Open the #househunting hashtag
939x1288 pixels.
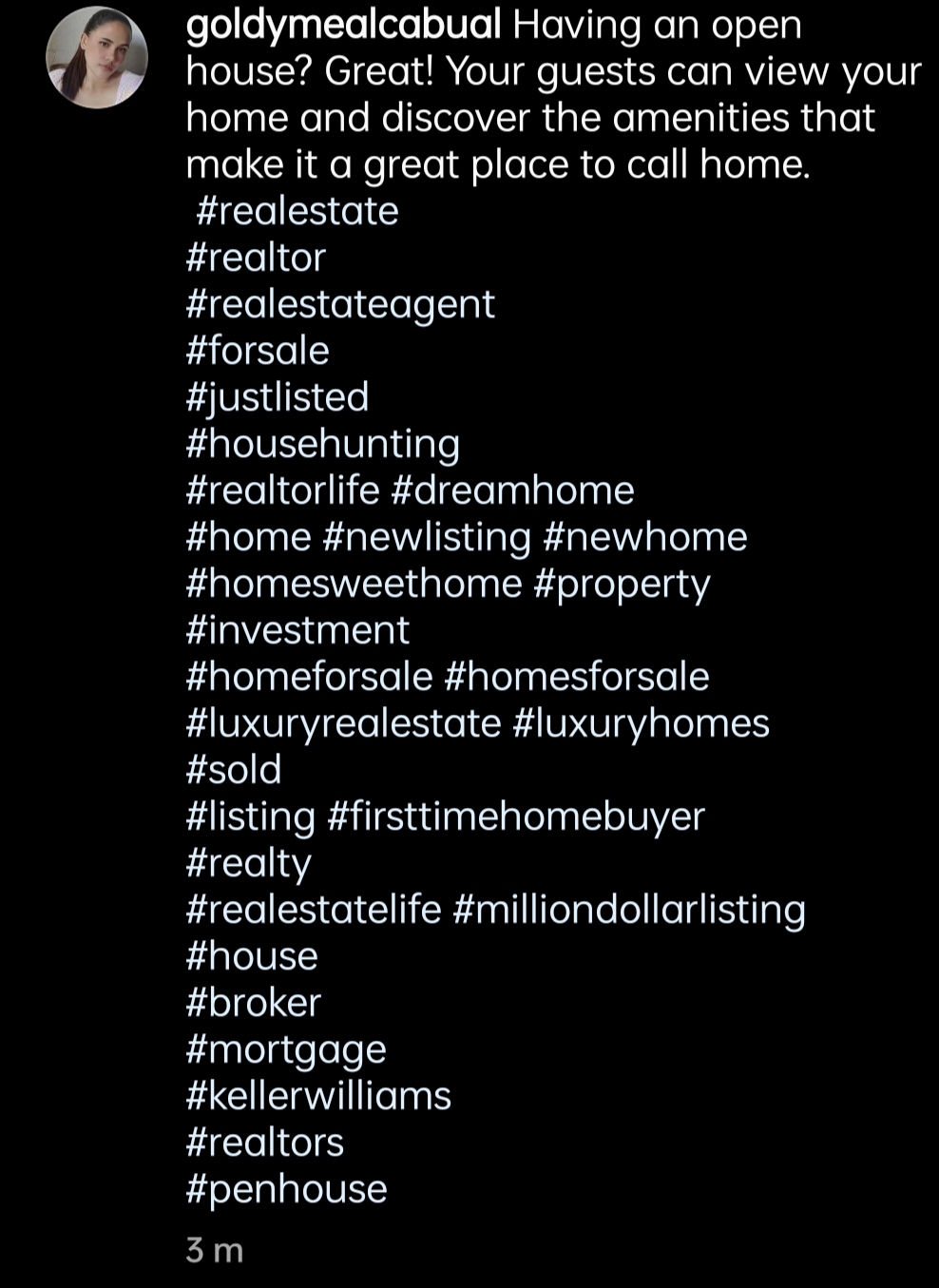click(x=323, y=444)
